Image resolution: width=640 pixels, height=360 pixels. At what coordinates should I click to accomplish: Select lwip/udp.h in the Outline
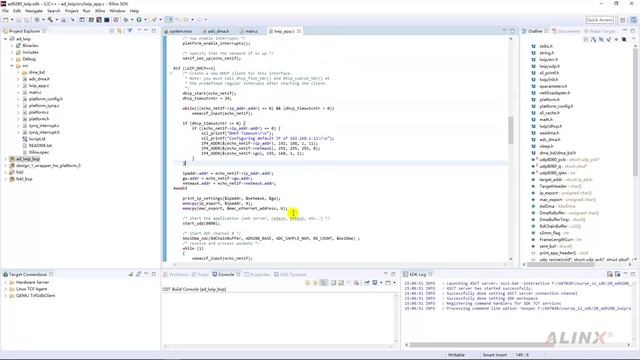point(549,66)
